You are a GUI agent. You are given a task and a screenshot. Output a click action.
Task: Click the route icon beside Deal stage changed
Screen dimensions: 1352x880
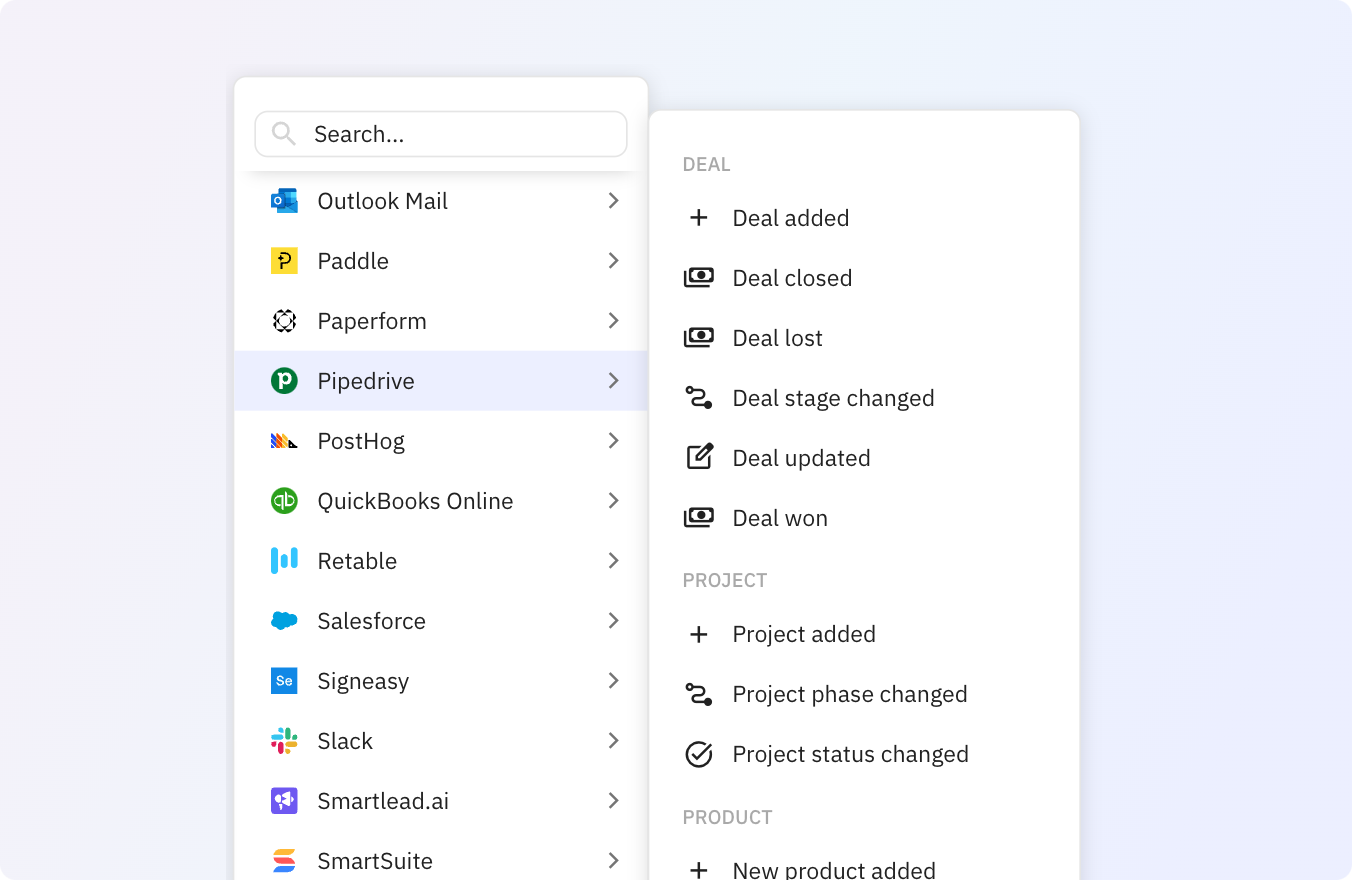coord(699,398)
